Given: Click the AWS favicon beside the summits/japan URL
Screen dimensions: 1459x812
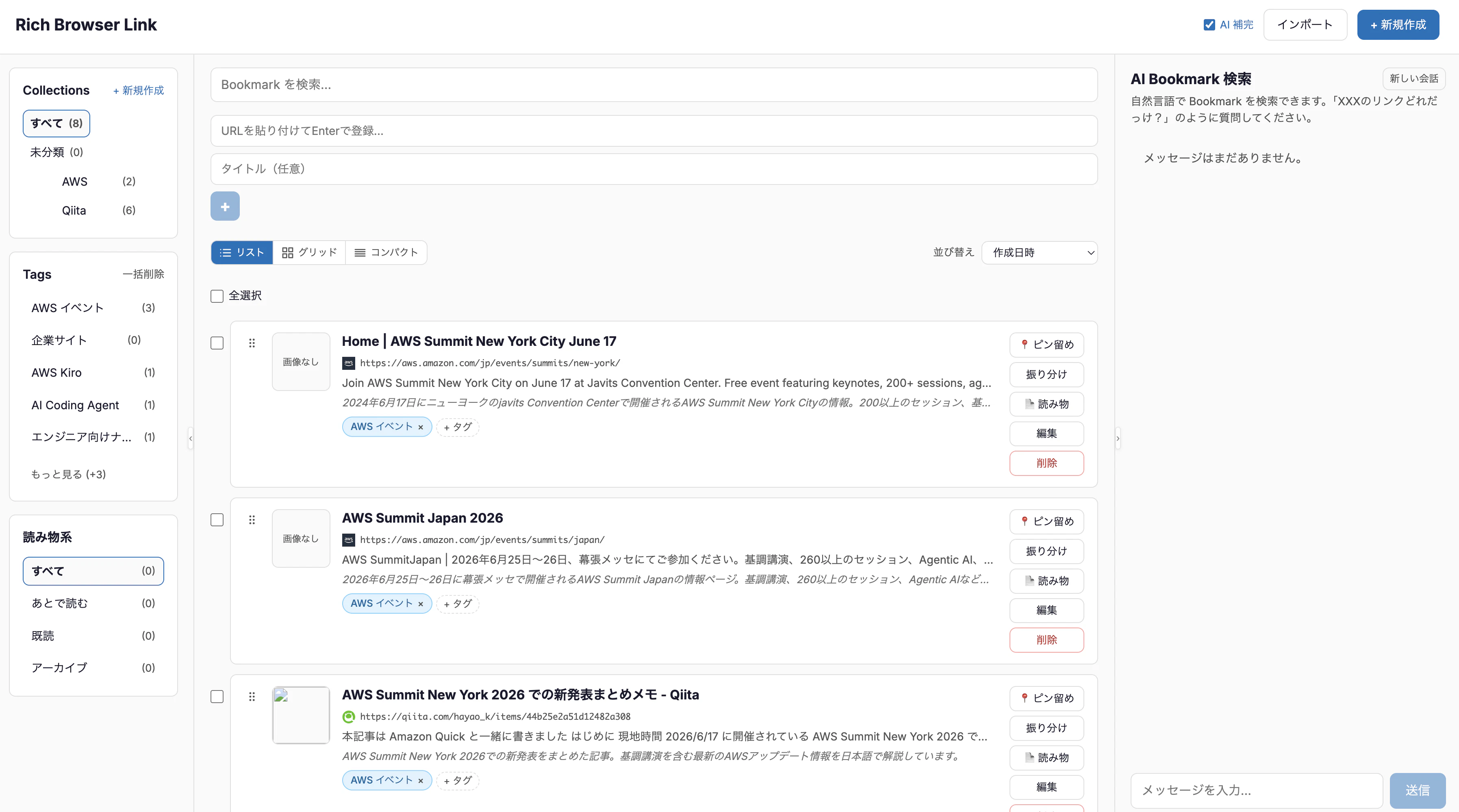Looking at the screenshot, I should coord(349,540).
